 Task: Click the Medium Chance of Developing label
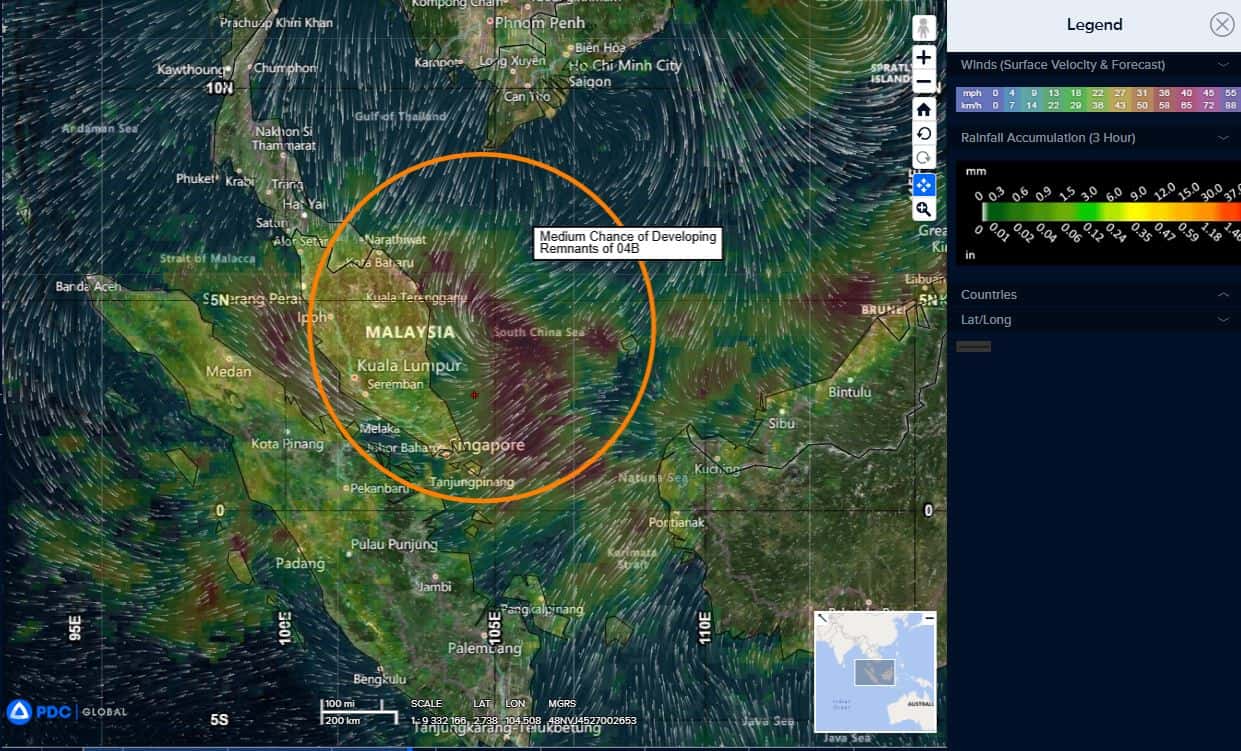click(x=627, y=243)
